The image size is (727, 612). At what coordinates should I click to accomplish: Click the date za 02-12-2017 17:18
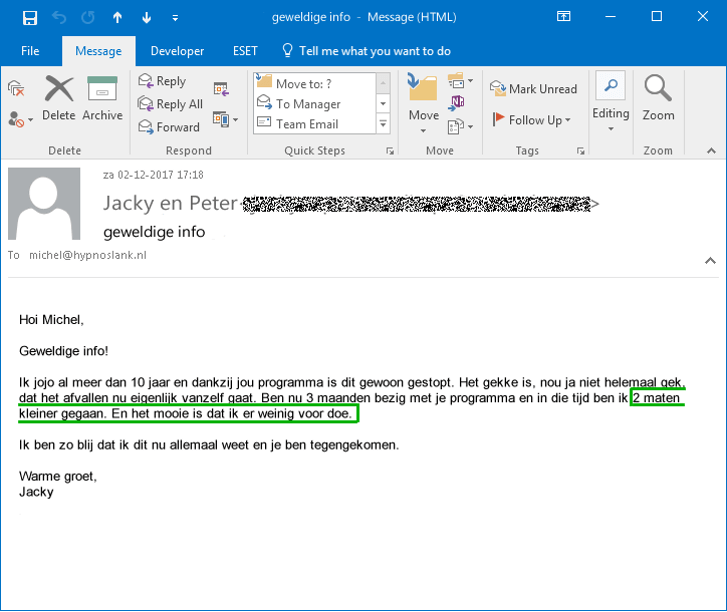tap(153, 175)
